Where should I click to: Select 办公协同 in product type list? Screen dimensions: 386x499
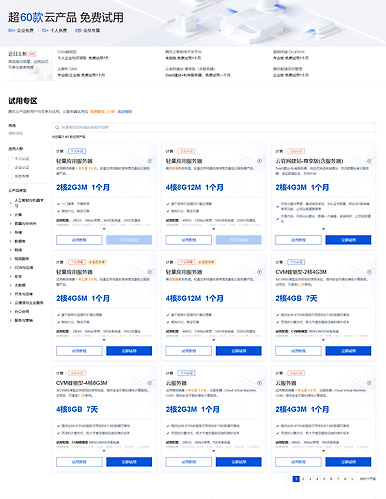point(22,312)
